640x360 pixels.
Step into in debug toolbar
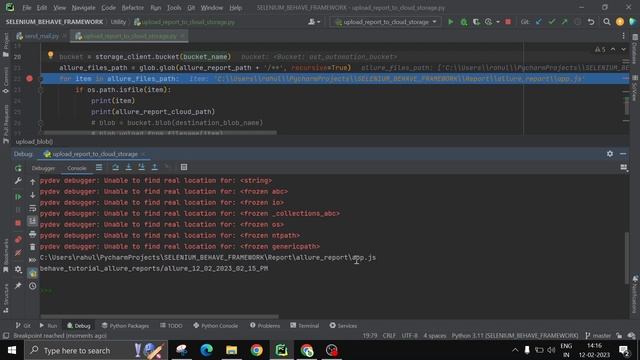pyautogui.click(x=129, y=167)
